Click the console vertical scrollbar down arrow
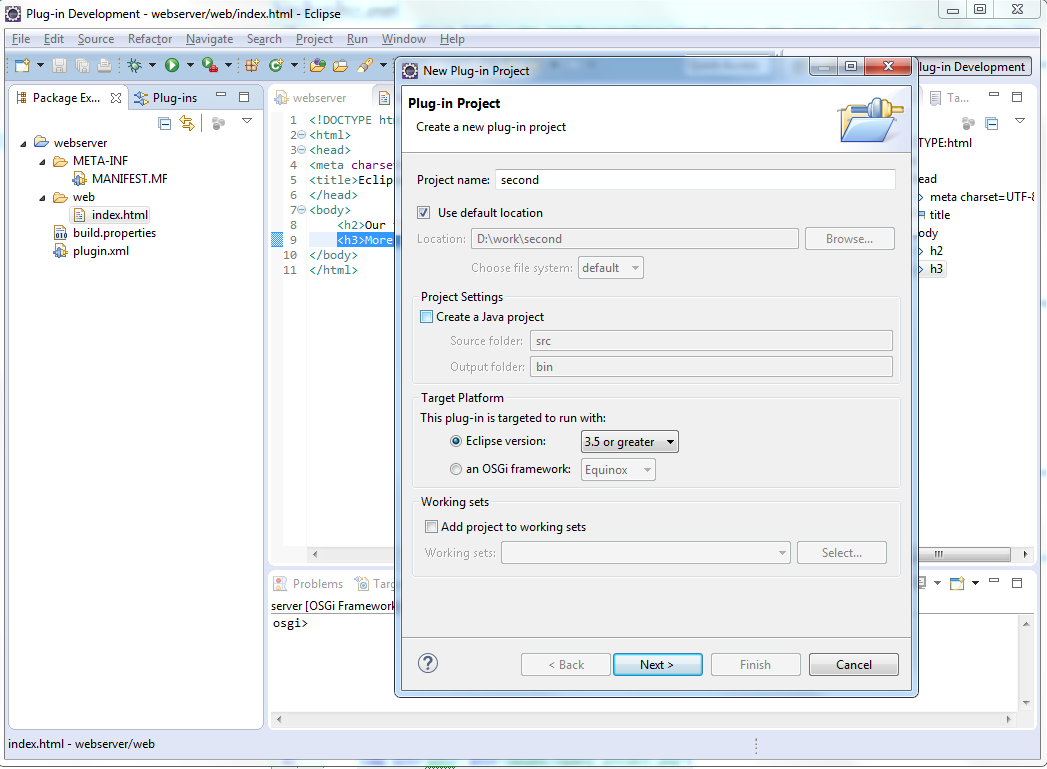The image size is (1047, 769). [1026, 703]
